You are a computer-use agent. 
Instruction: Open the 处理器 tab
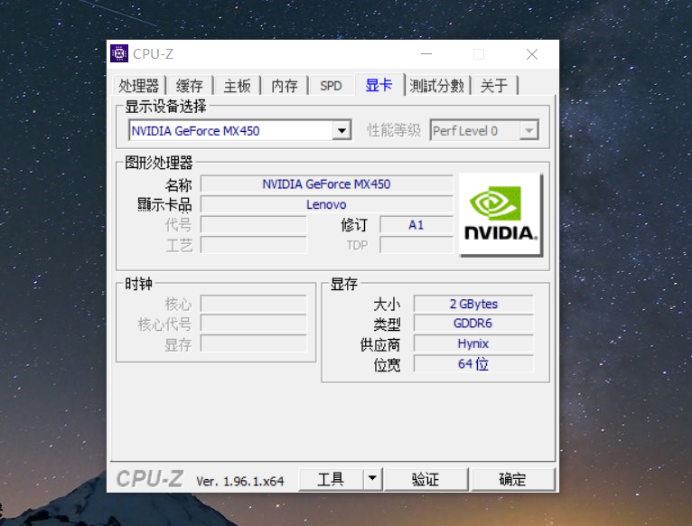tap(139, 86)
